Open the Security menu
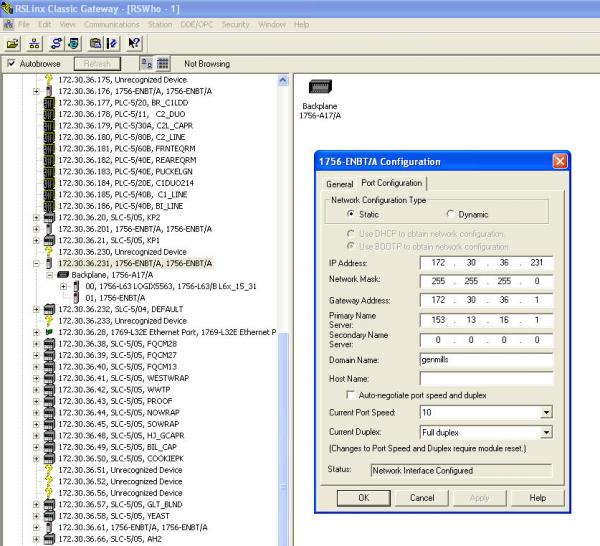Image resolution: width=600 pixels, height=546 pixels. tap(235, 24)
